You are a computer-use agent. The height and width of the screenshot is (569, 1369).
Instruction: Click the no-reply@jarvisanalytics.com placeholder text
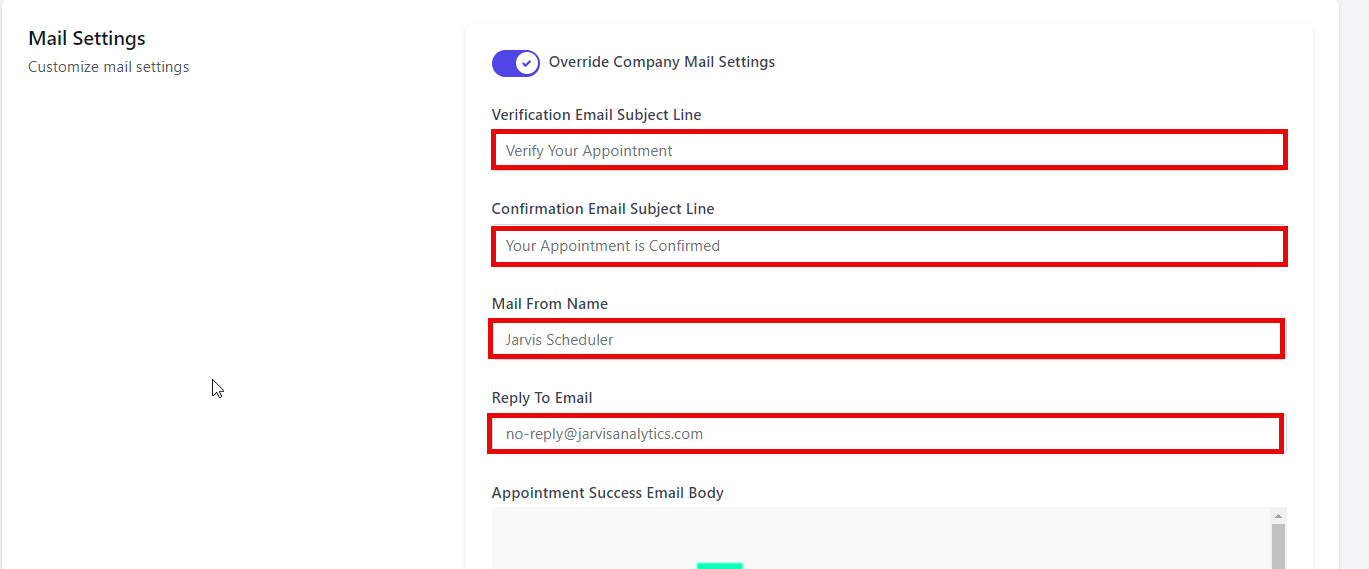pyautogui.click(x=604, y=434)
